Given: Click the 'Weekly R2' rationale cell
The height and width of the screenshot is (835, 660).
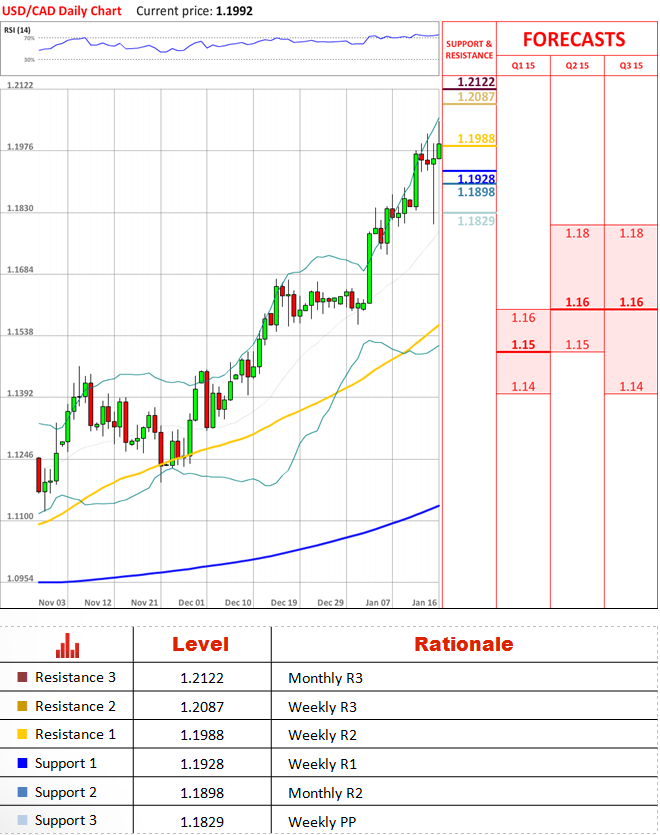Looking at the screenshot, I should click(322, 735).
